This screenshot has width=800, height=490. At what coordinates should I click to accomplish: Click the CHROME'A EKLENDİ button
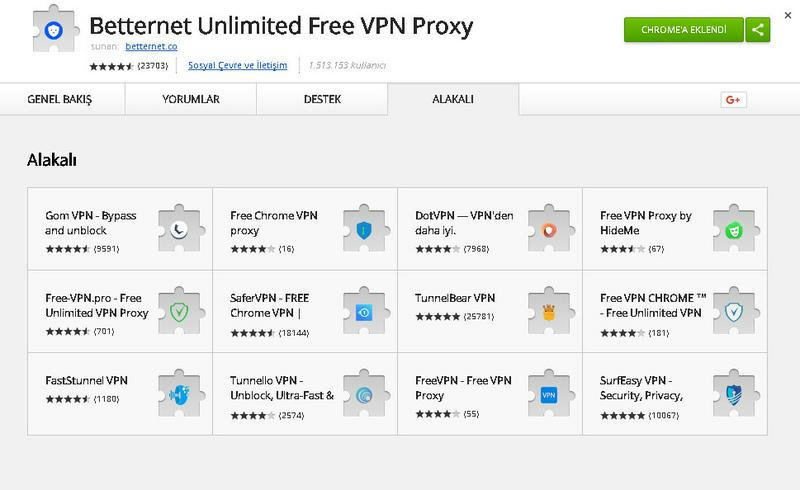pos(684,30)
